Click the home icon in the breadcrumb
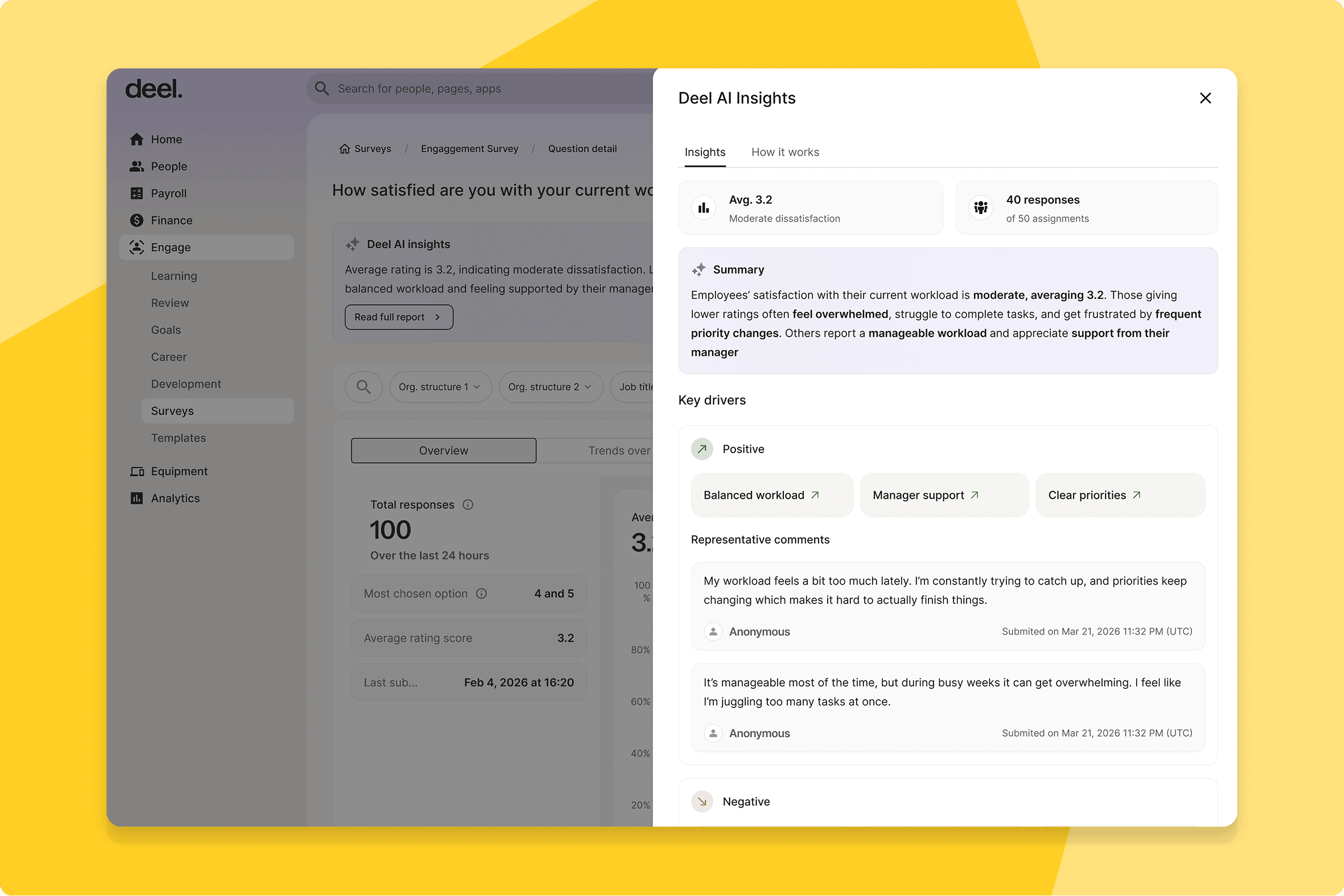1344x896 pixels. [344, 149]
